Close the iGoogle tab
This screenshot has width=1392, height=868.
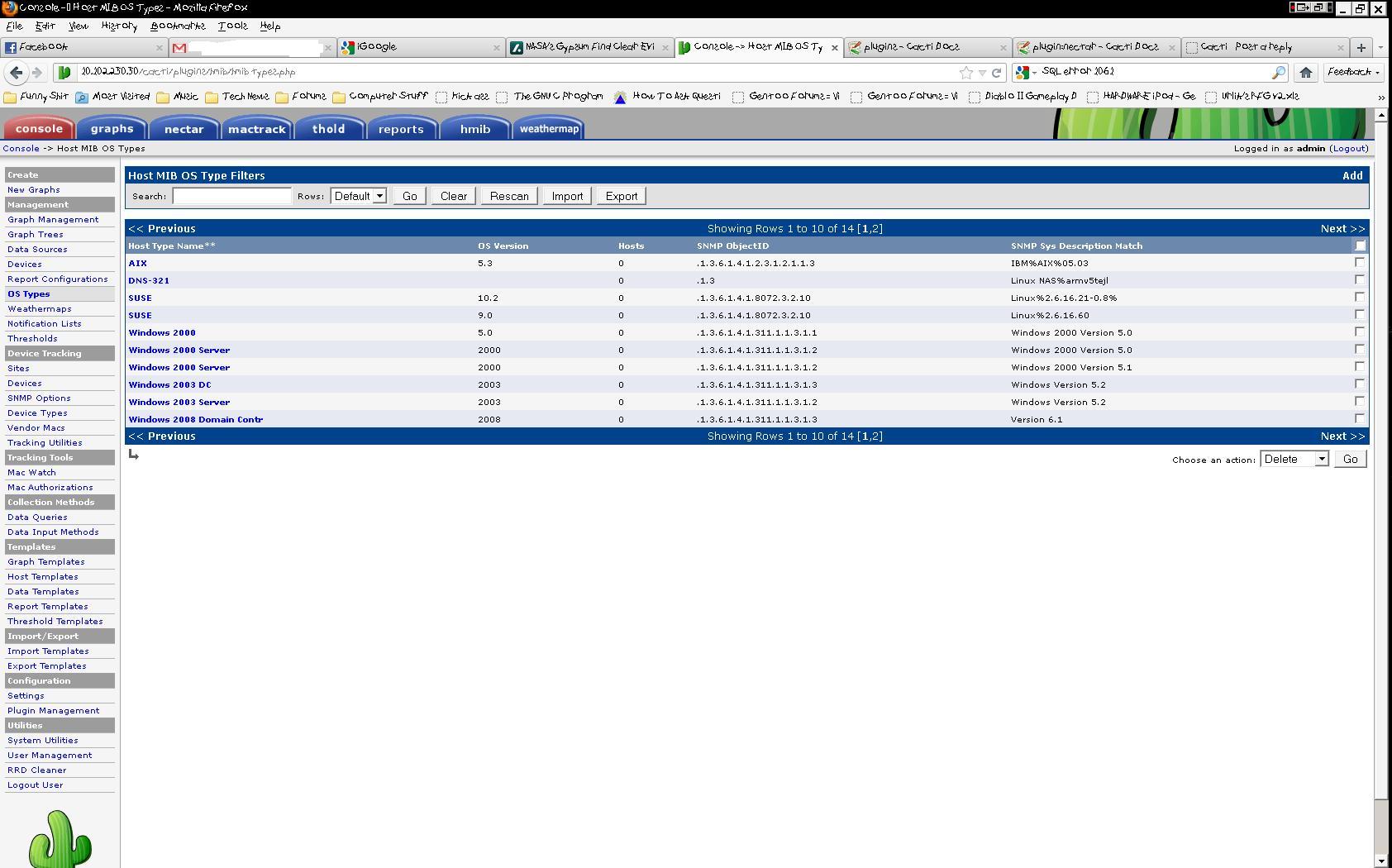tap(497, 48)
